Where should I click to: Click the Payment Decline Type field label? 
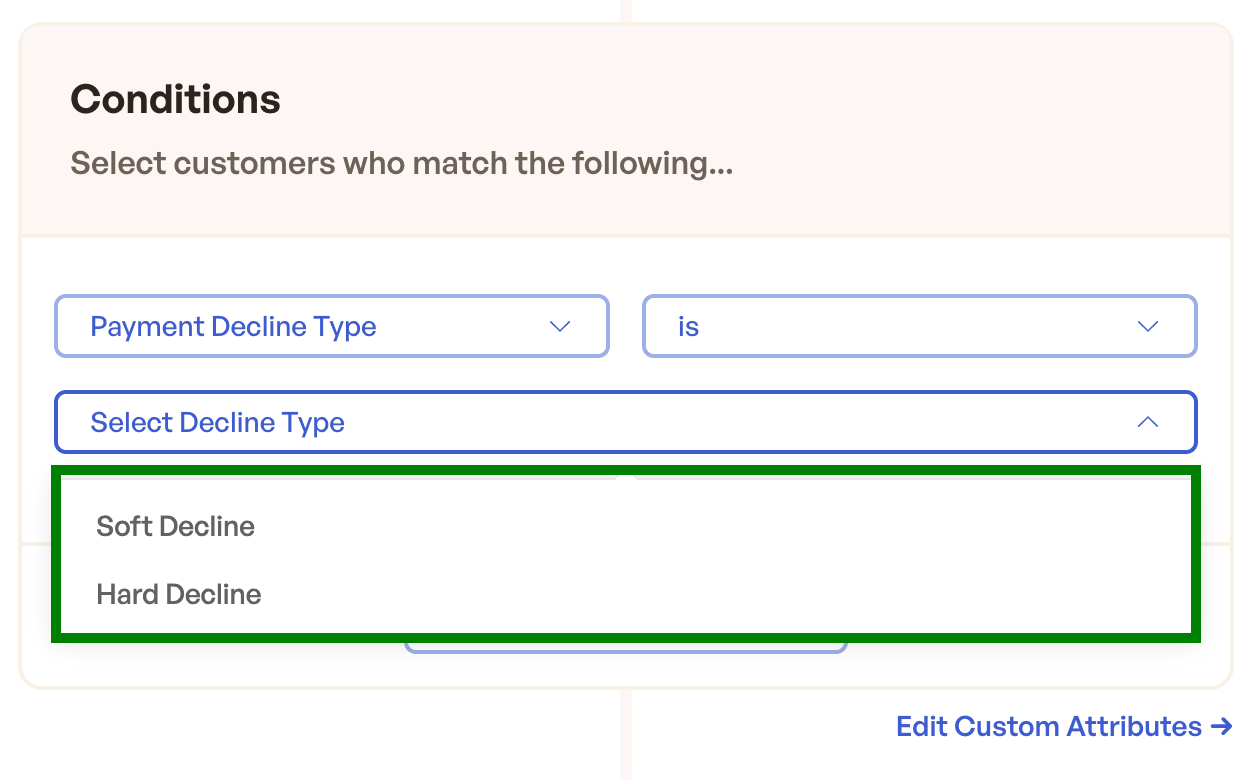tap(233, 326)
